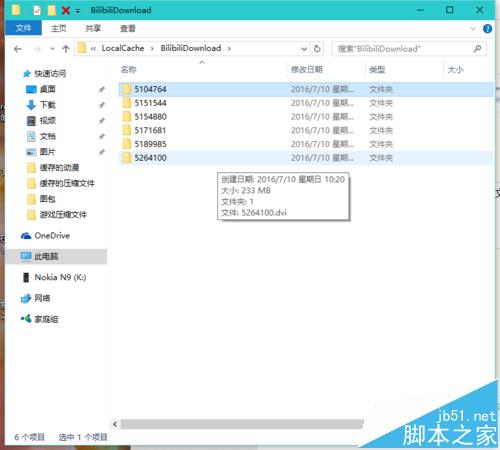Click the horizontal scrollbar left arrow
This screenshot has height=450, width=500.
pos(115,424)
